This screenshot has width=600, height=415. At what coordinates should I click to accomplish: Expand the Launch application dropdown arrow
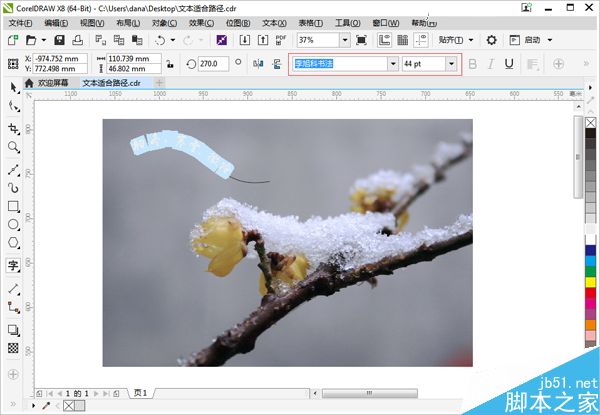pos(550,40)
